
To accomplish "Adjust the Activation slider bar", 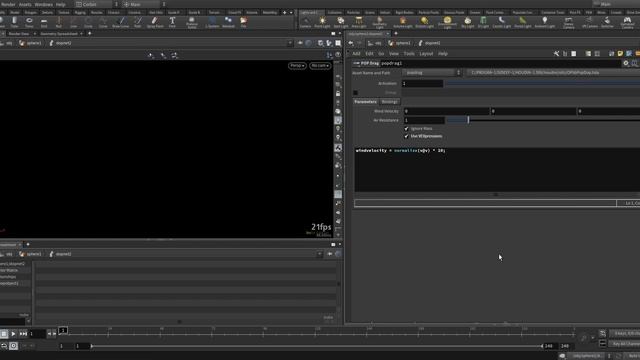I will tap(542, 83).
